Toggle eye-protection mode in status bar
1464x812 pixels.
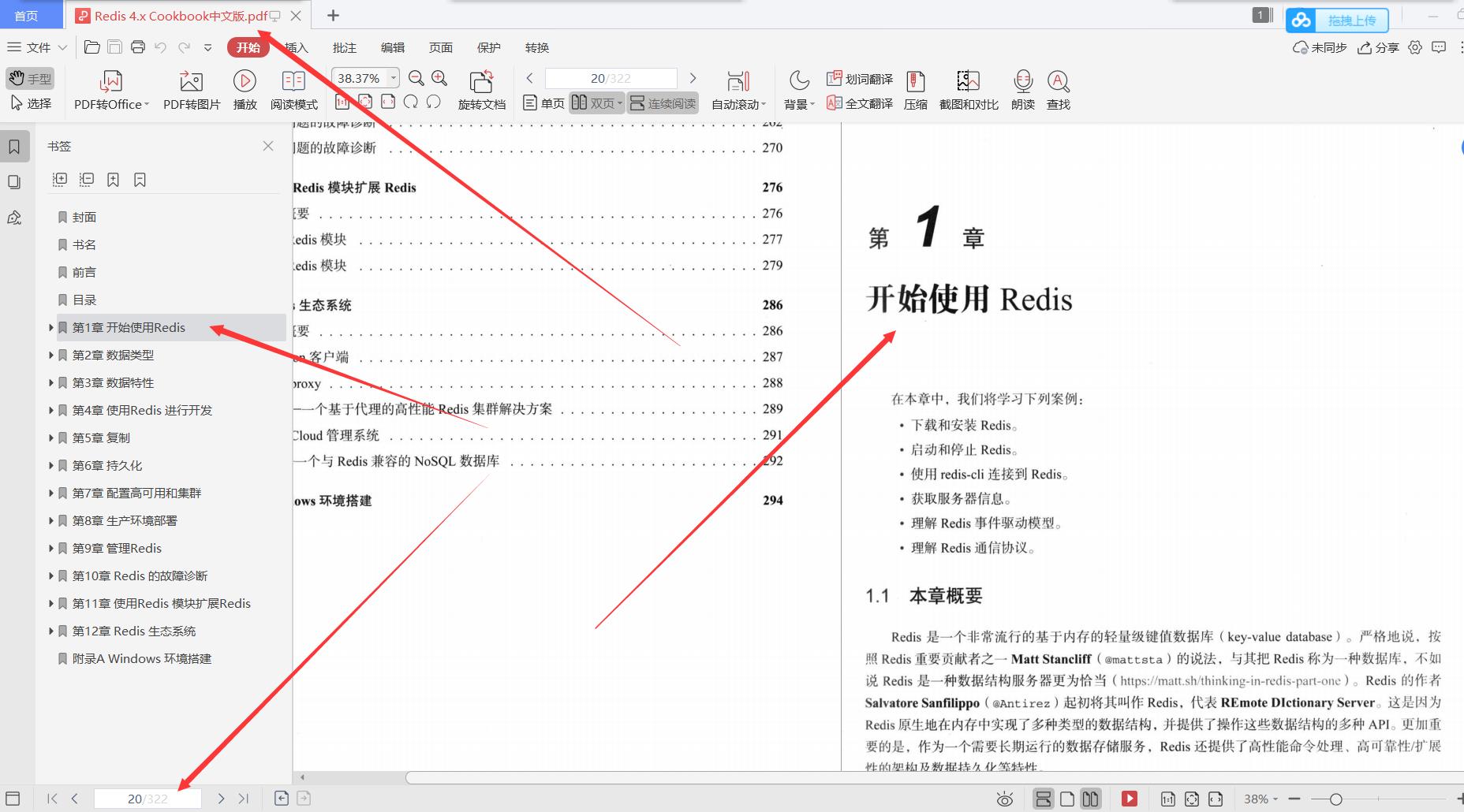click(x=1004, y=799)
